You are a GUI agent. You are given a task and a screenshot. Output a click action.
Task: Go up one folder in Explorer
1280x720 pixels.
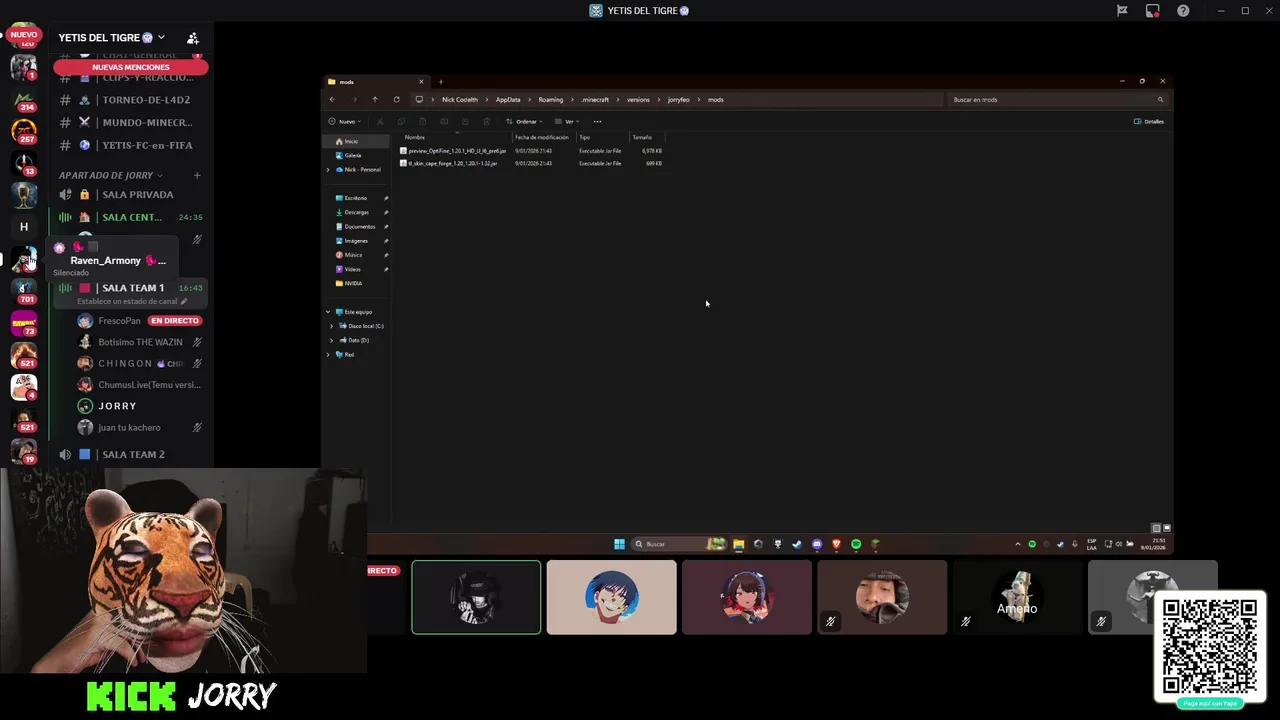(x=375, y=99)
